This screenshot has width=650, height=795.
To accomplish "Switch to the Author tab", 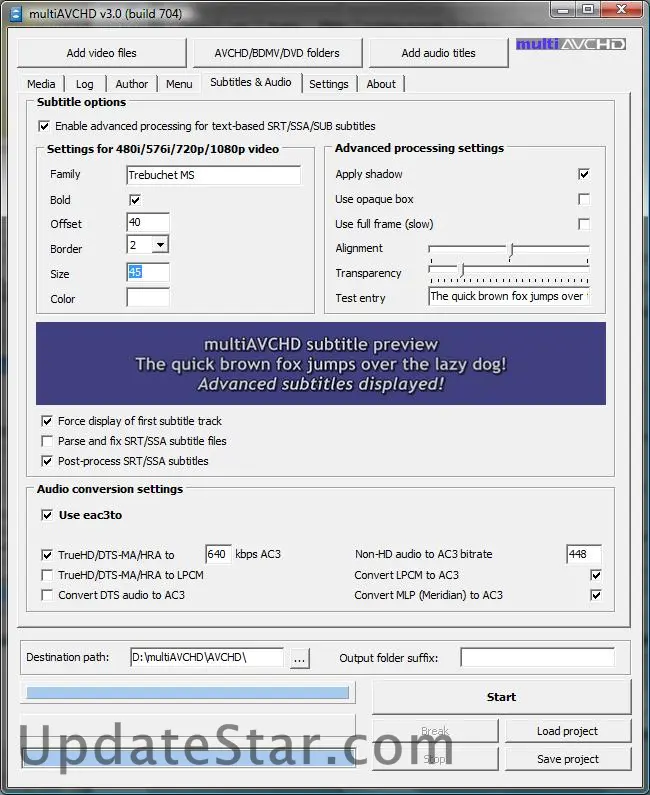I will click(132, 84).
